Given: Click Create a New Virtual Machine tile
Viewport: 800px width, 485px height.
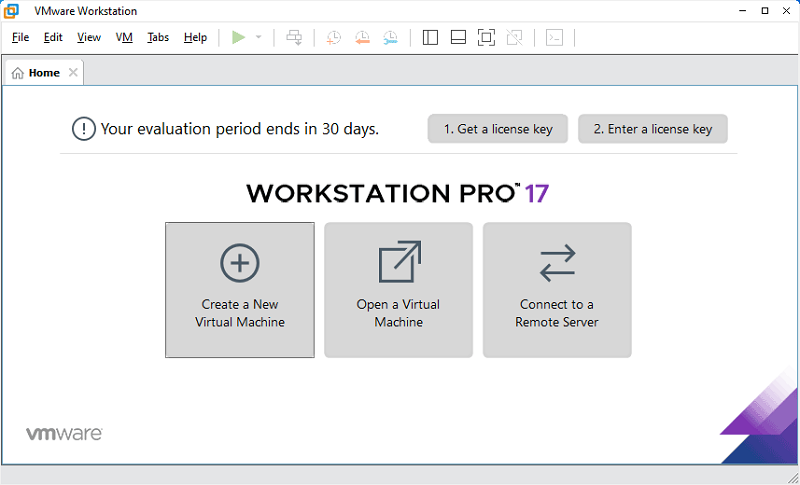Looking at the screenshot, I should (240, 290).
